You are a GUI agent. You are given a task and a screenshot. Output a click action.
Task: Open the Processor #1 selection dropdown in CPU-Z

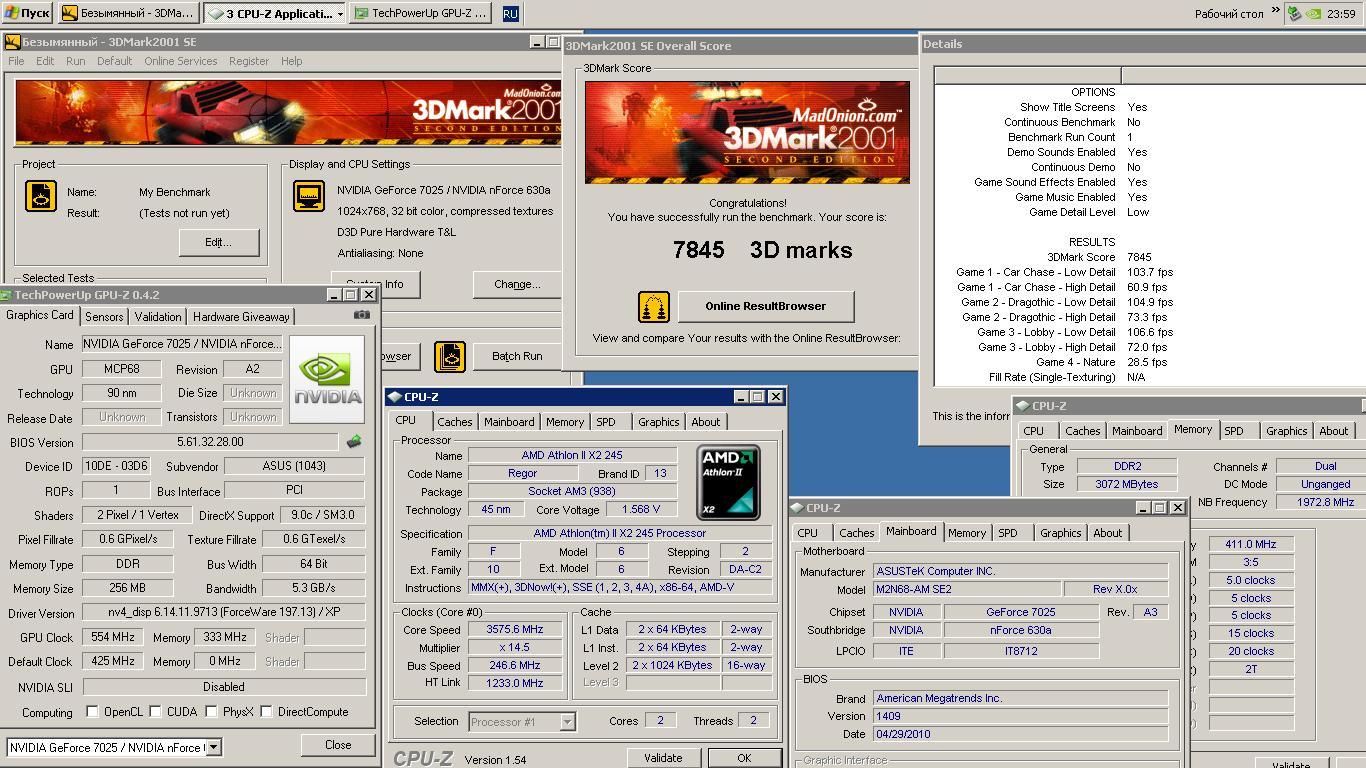pyautogui.click(x=567, y=721)
